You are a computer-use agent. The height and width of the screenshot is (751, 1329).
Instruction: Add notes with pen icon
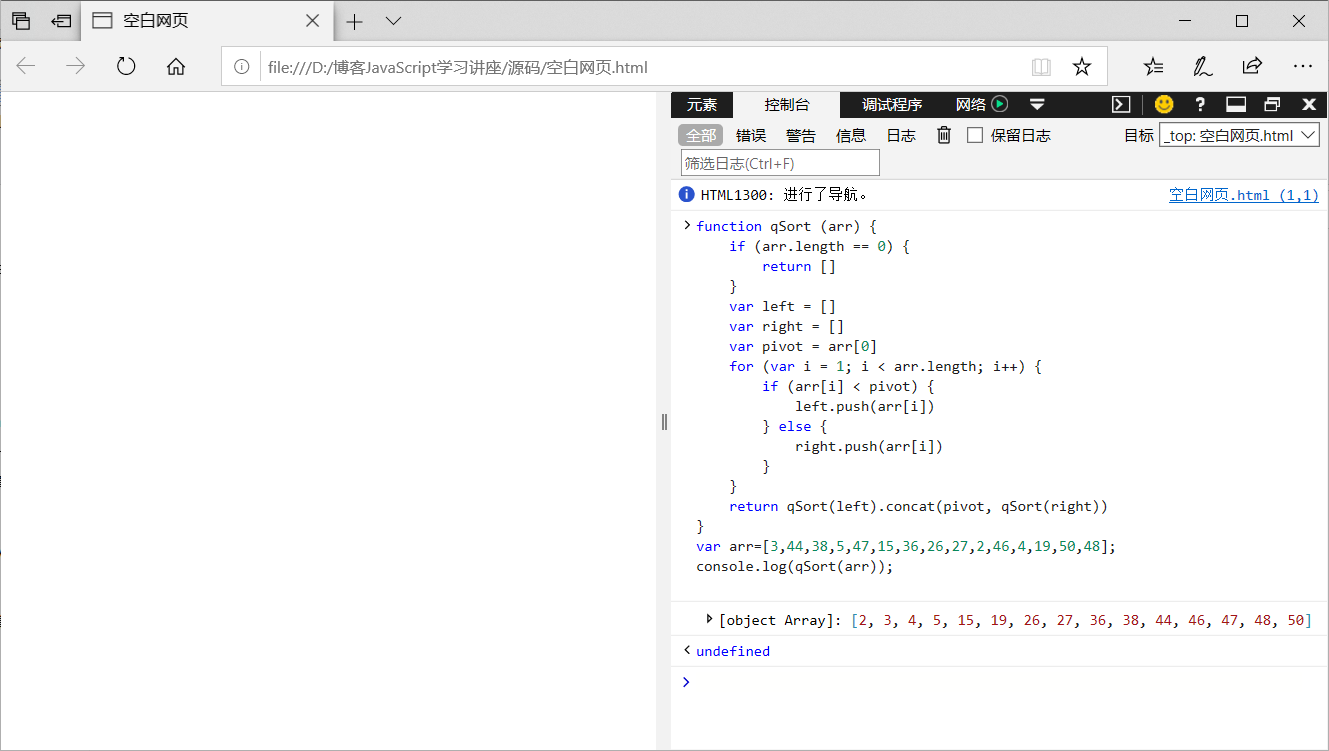click(1203, 67)
